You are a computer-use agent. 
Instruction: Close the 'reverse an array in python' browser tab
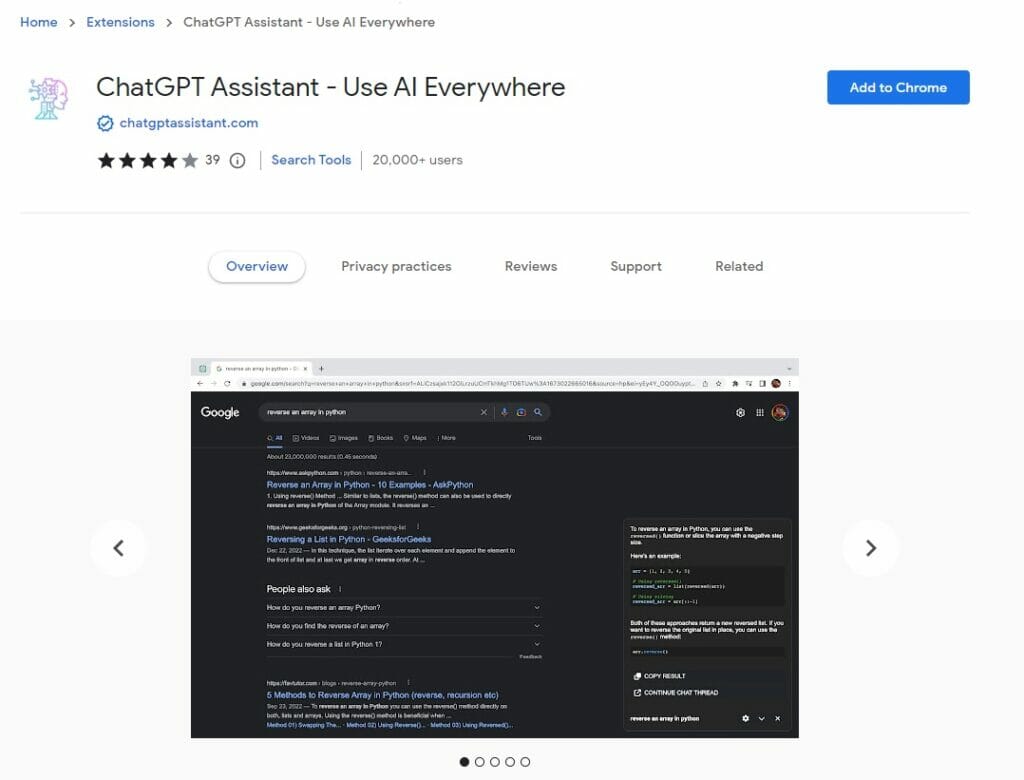tap(305, 369)
